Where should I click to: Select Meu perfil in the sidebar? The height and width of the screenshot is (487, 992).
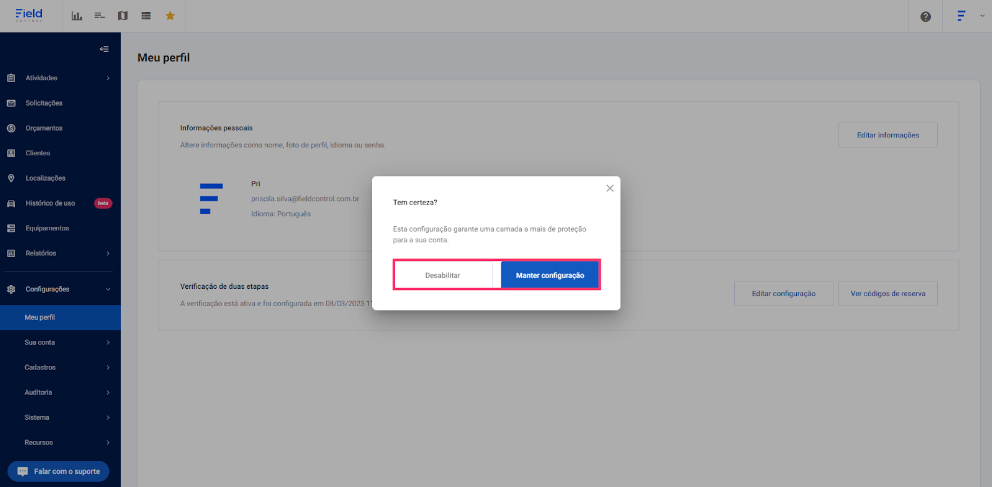pyautogui.click(x=60, y=317)
